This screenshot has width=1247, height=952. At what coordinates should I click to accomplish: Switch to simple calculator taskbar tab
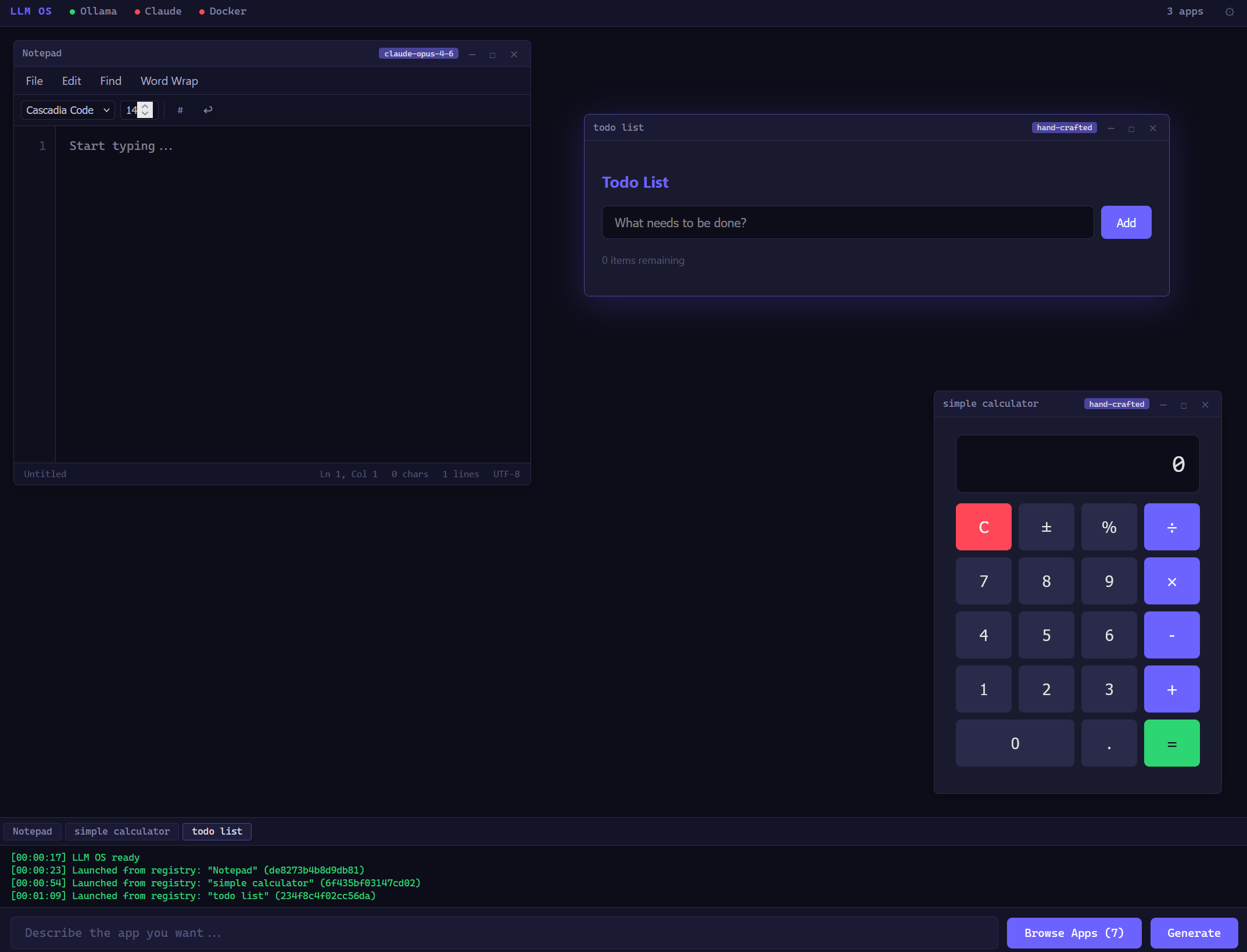[x=122, y=832]
